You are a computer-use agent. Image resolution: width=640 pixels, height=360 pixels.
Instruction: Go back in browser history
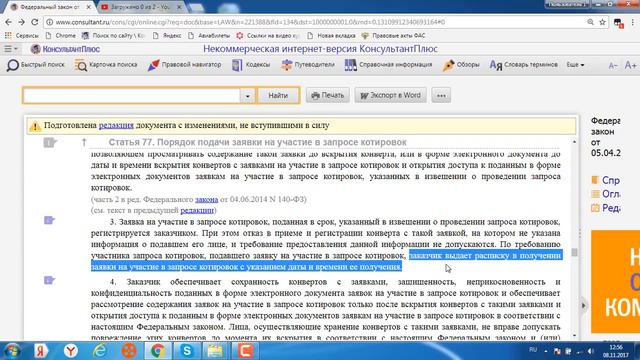tap(9, 22)
